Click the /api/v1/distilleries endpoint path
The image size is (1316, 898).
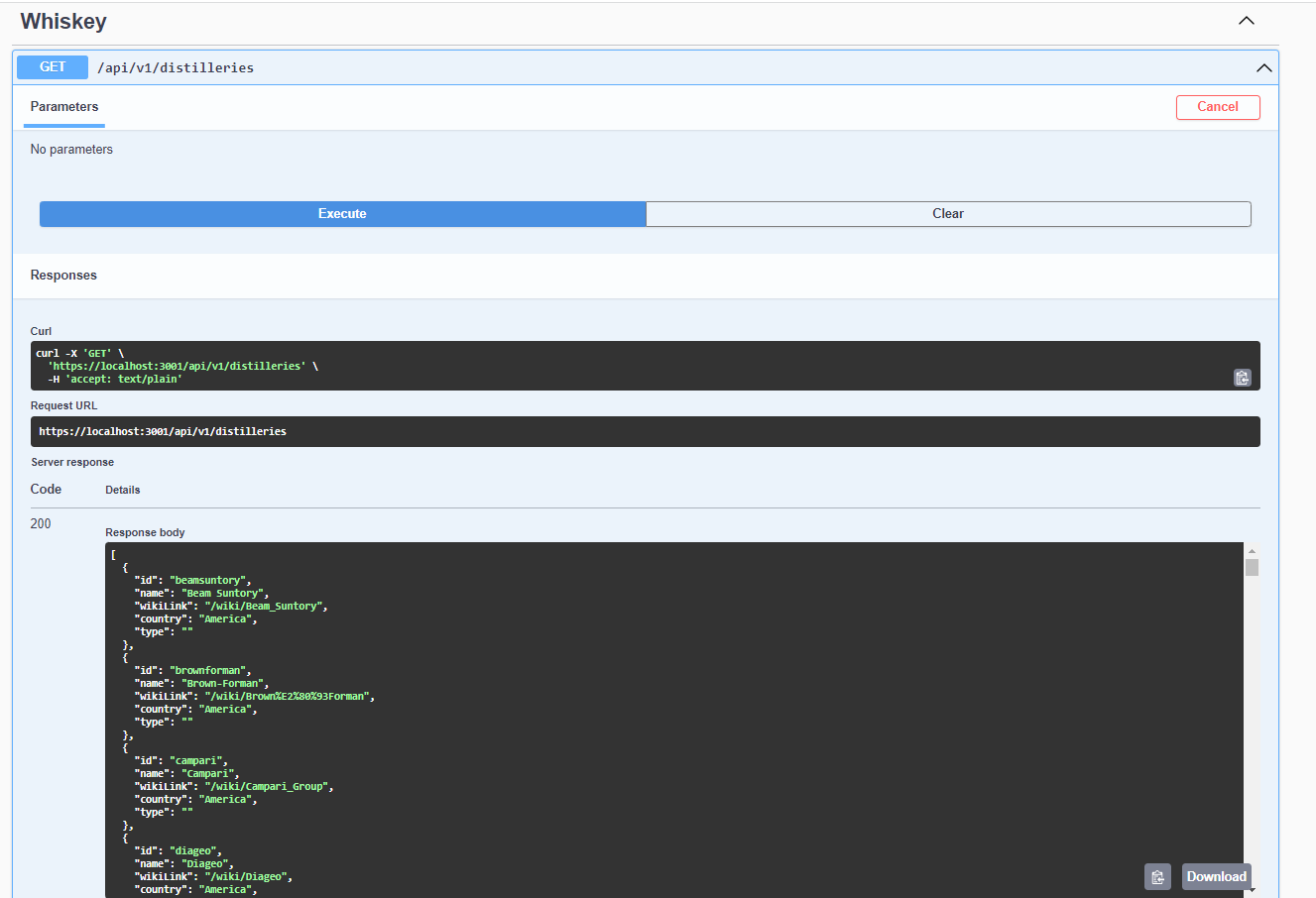(x=176, y=67)
